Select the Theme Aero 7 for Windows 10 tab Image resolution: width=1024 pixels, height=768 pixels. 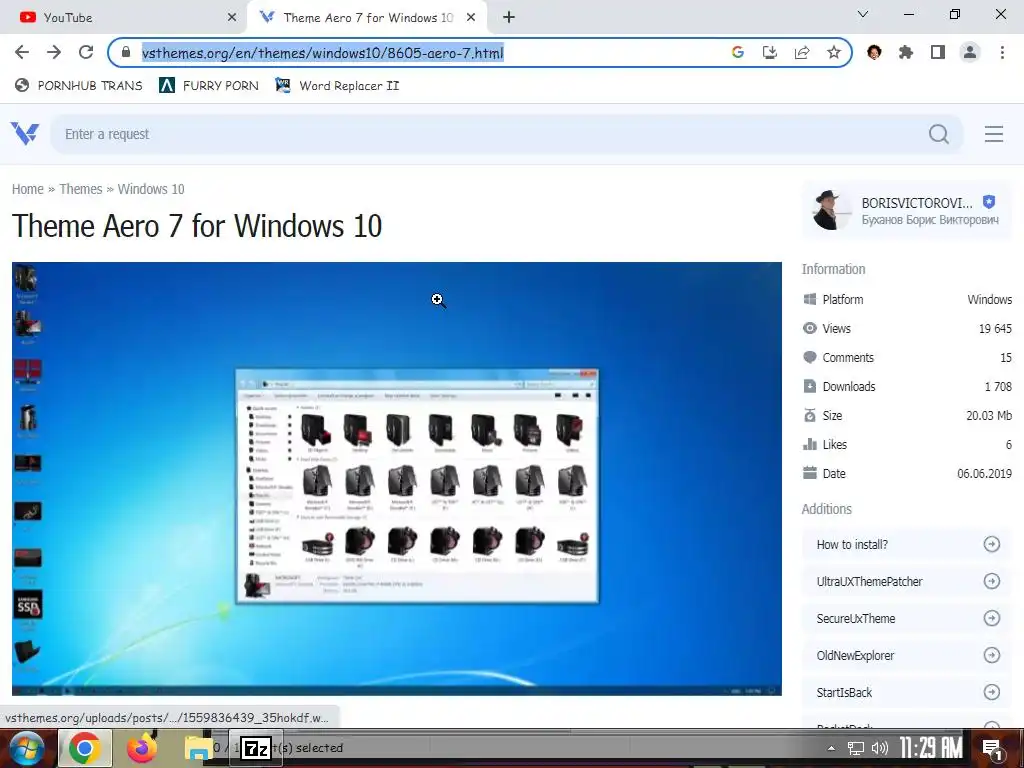tap(368, 18)
